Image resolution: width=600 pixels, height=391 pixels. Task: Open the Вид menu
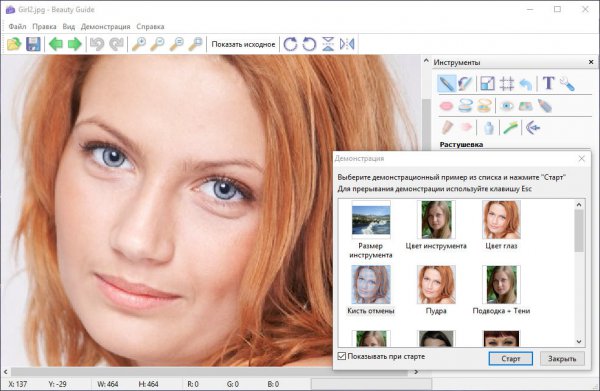(68, 26)
